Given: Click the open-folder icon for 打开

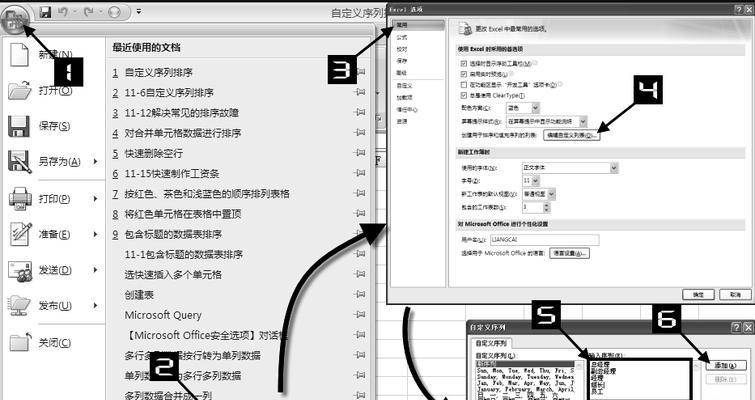Looking at the screenshot, I should pos(20,90).
